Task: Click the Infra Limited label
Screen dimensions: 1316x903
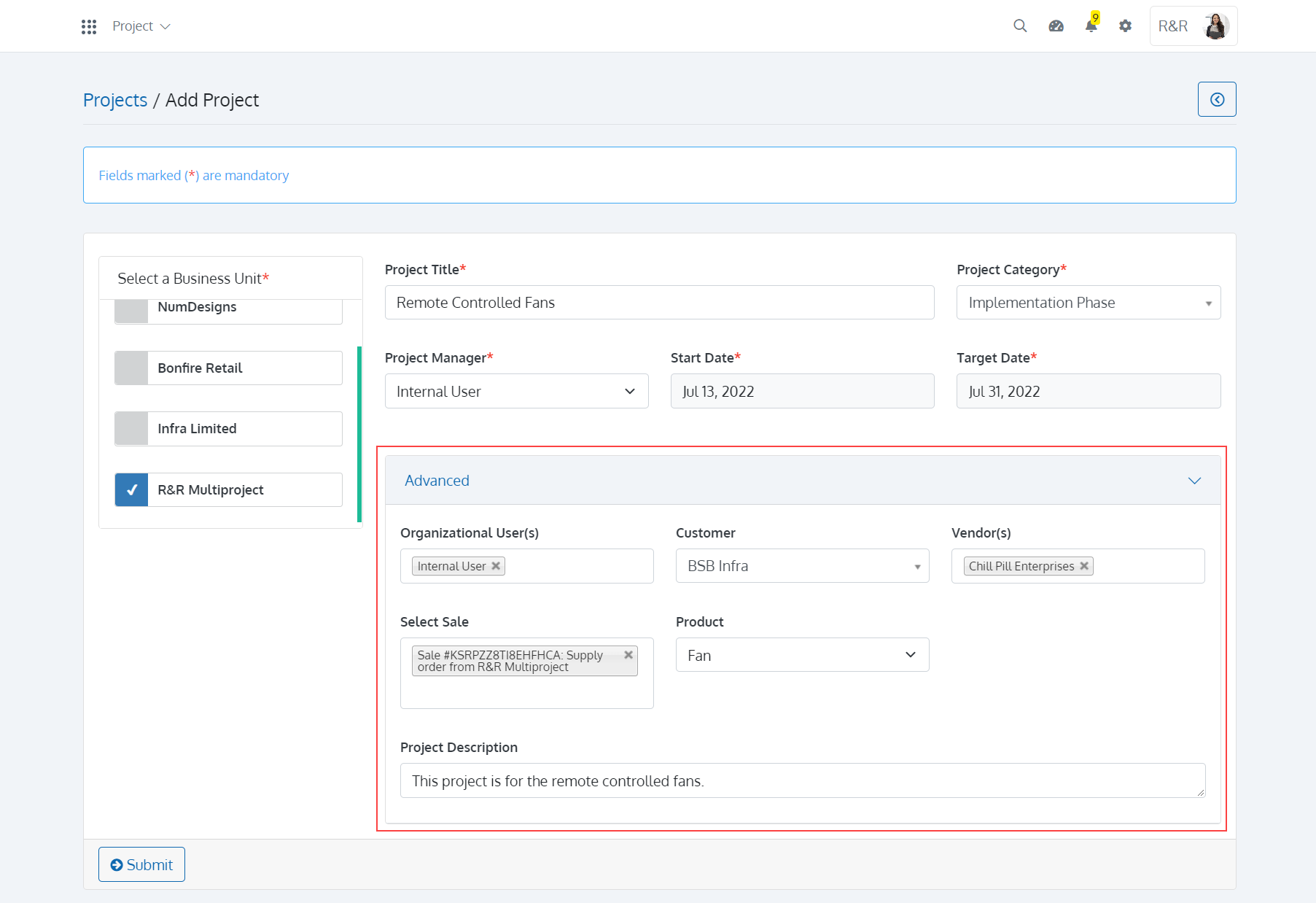Action: click(x=197, y=429)
